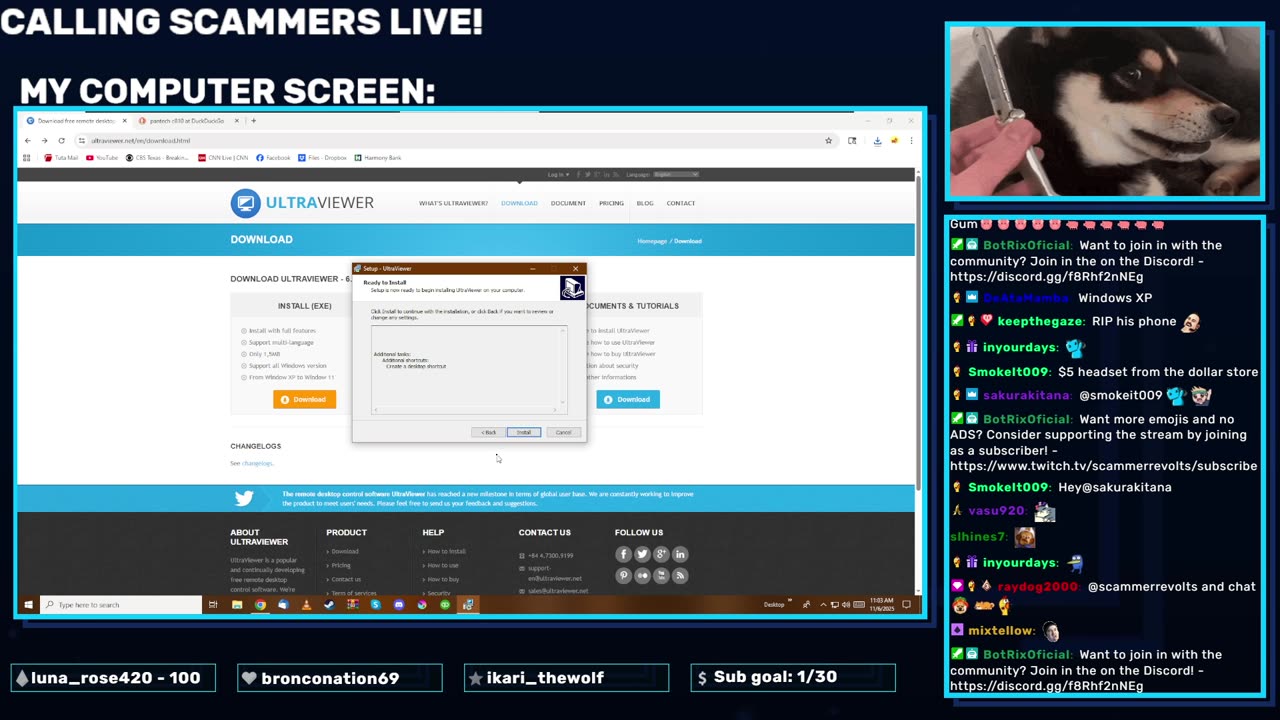1280x720 pixels.
Task: Click the UltraViewer Setup taskbar icon
Action: click(x=468, y=604)
